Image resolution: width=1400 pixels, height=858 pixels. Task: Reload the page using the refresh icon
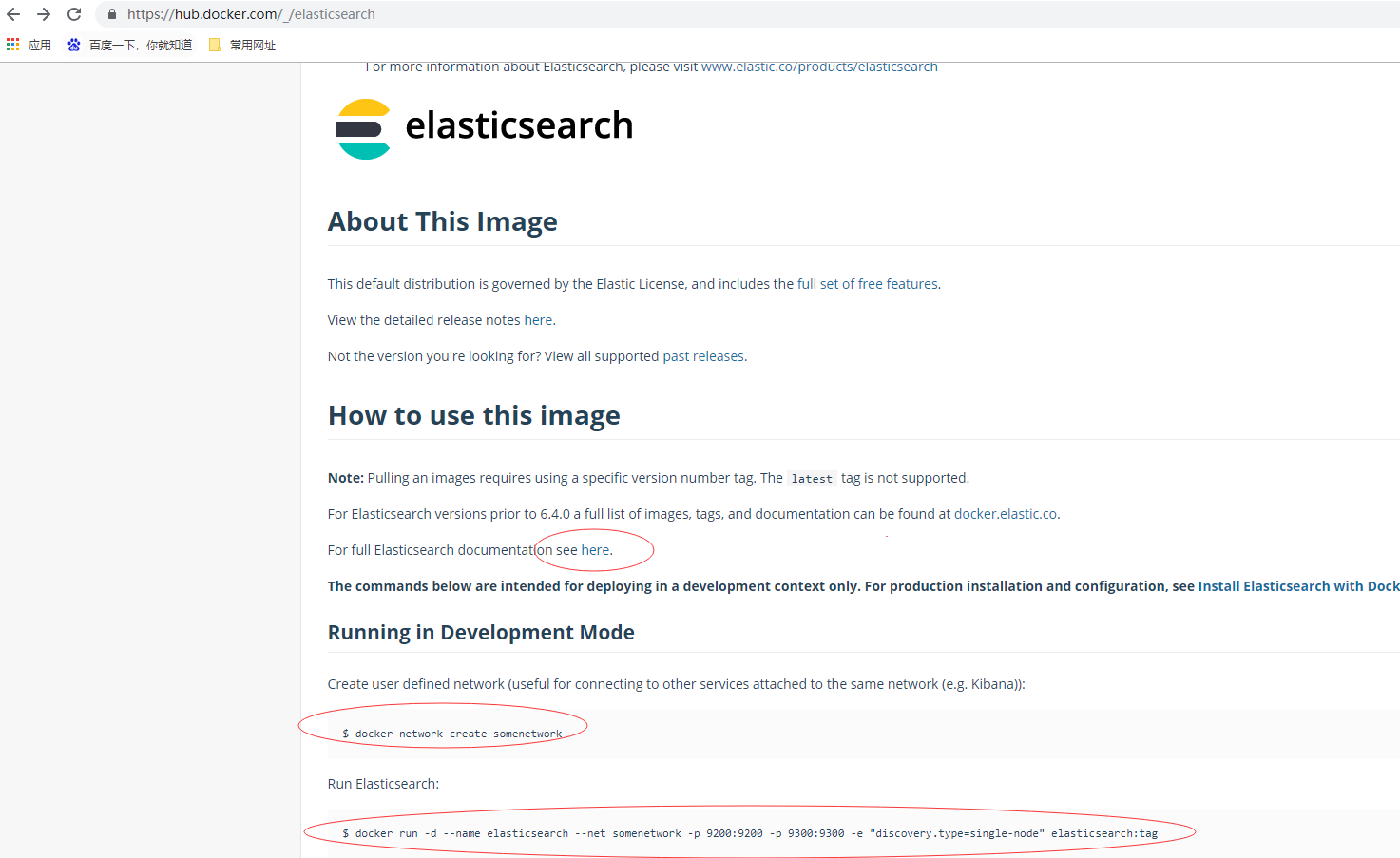pos(74,14)
